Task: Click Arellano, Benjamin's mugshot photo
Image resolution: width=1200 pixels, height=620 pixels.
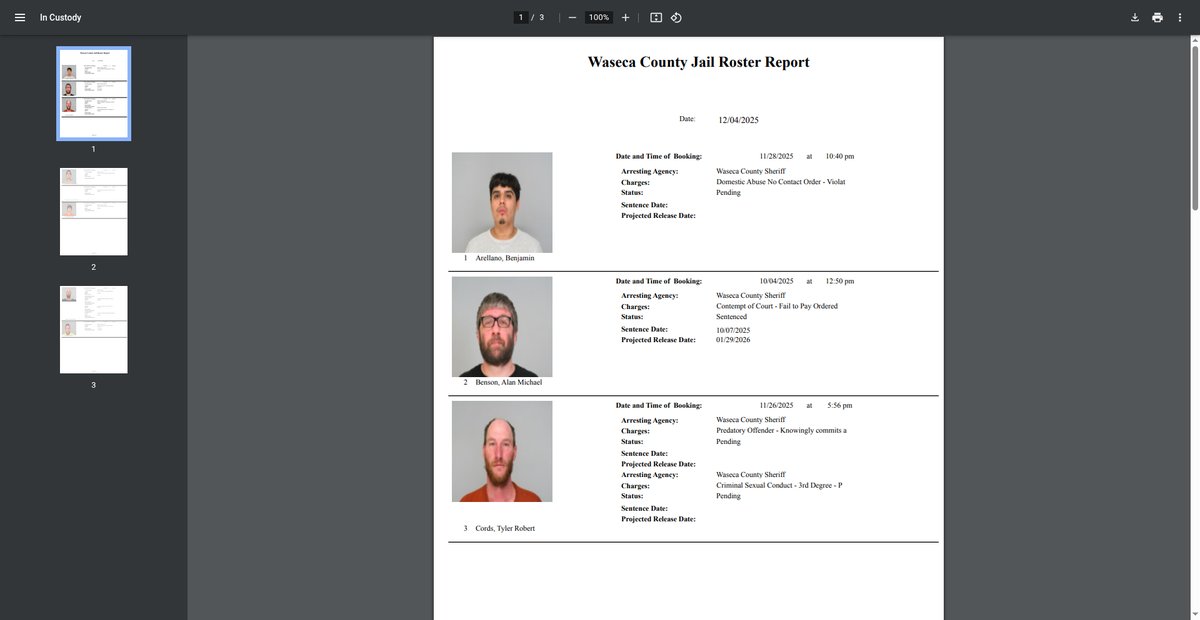Action: coord(502,202)
